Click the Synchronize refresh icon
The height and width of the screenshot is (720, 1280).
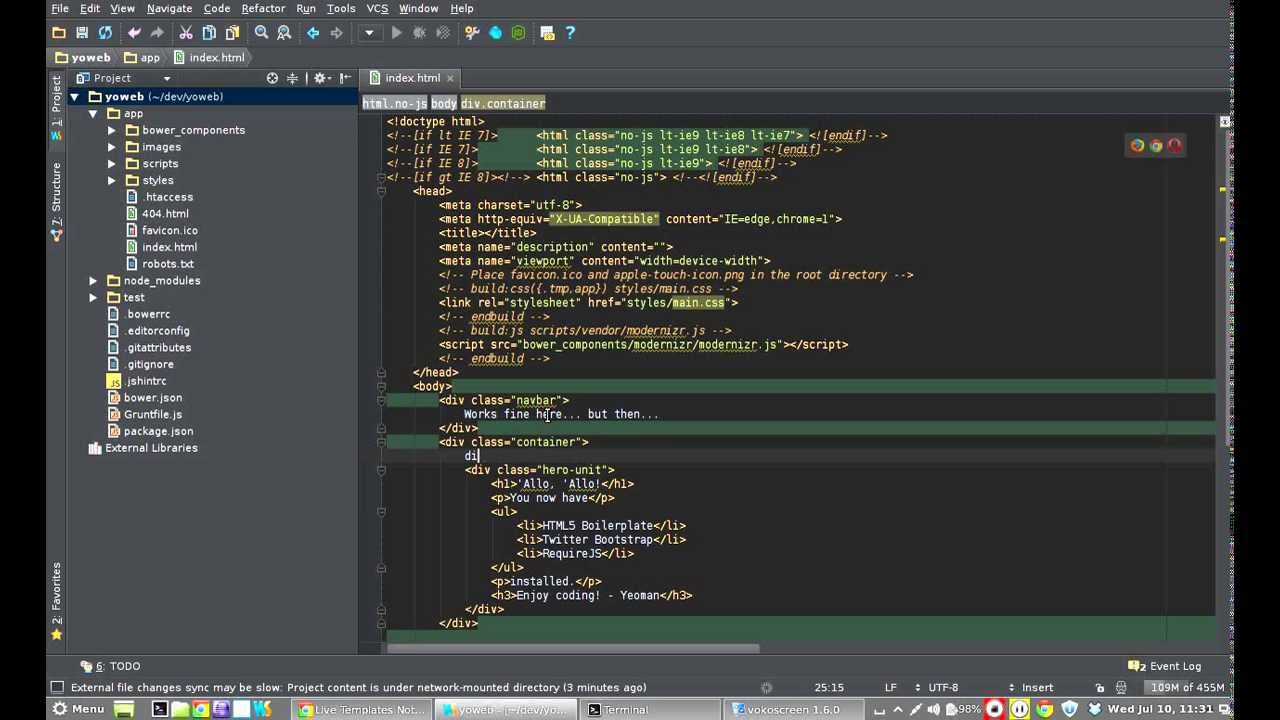(105, 33)
